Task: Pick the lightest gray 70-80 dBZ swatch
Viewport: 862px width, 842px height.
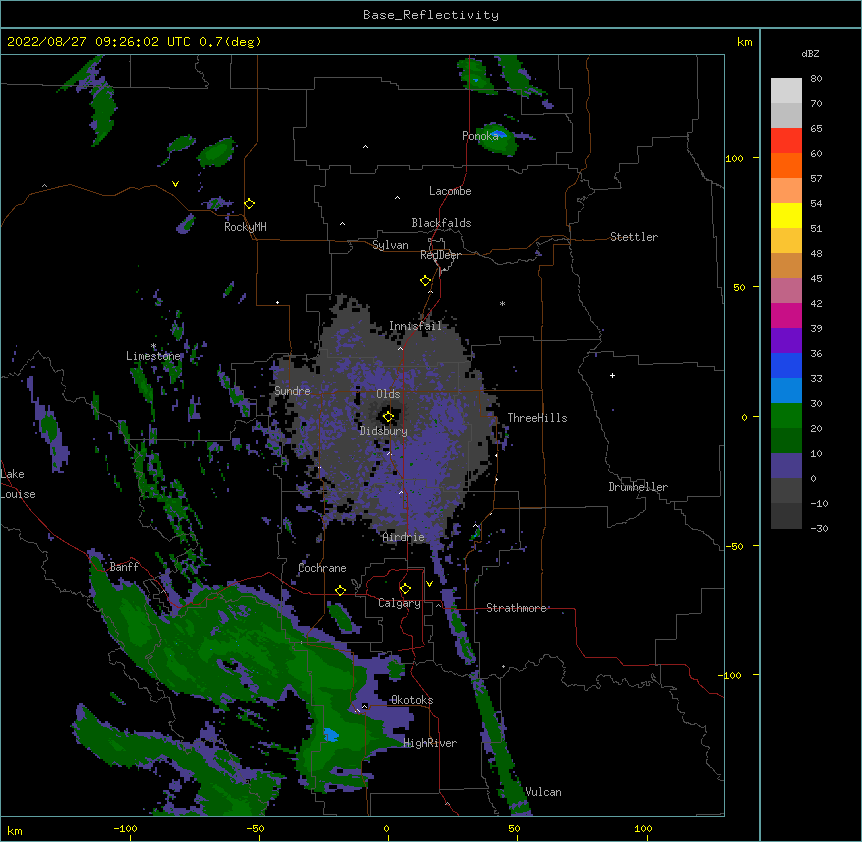Action: point(786,91)
